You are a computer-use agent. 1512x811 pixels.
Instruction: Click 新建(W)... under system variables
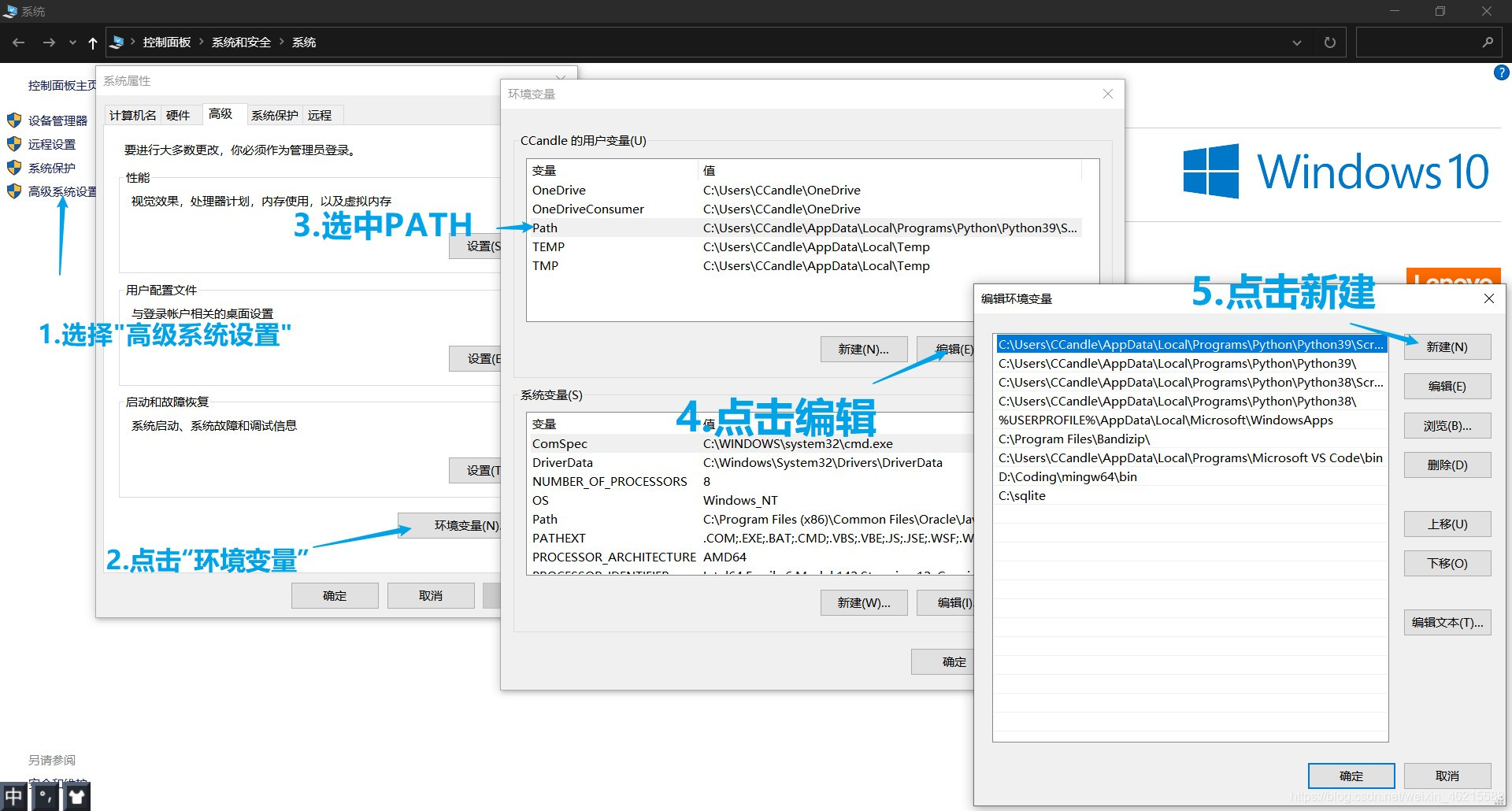pyautogui.click(x=864, y=602)
